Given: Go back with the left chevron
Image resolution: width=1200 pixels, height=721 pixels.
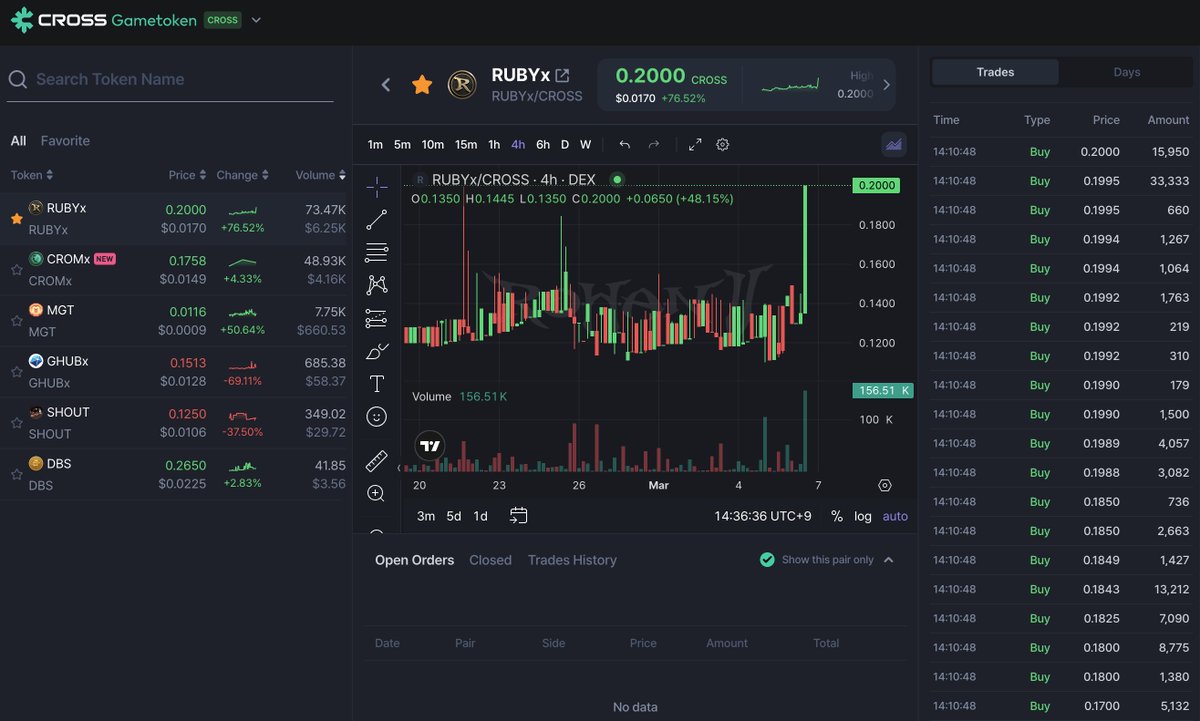Looking at the screenshot, I should coord(386,85).
